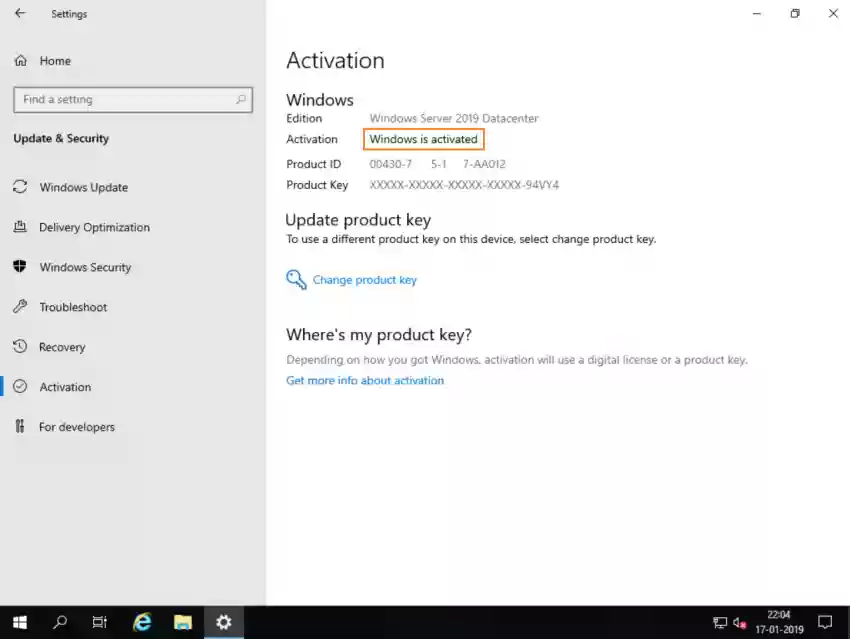Launch Internet Explorer from taskbar

pyautogui.click(x=142, y=622)
